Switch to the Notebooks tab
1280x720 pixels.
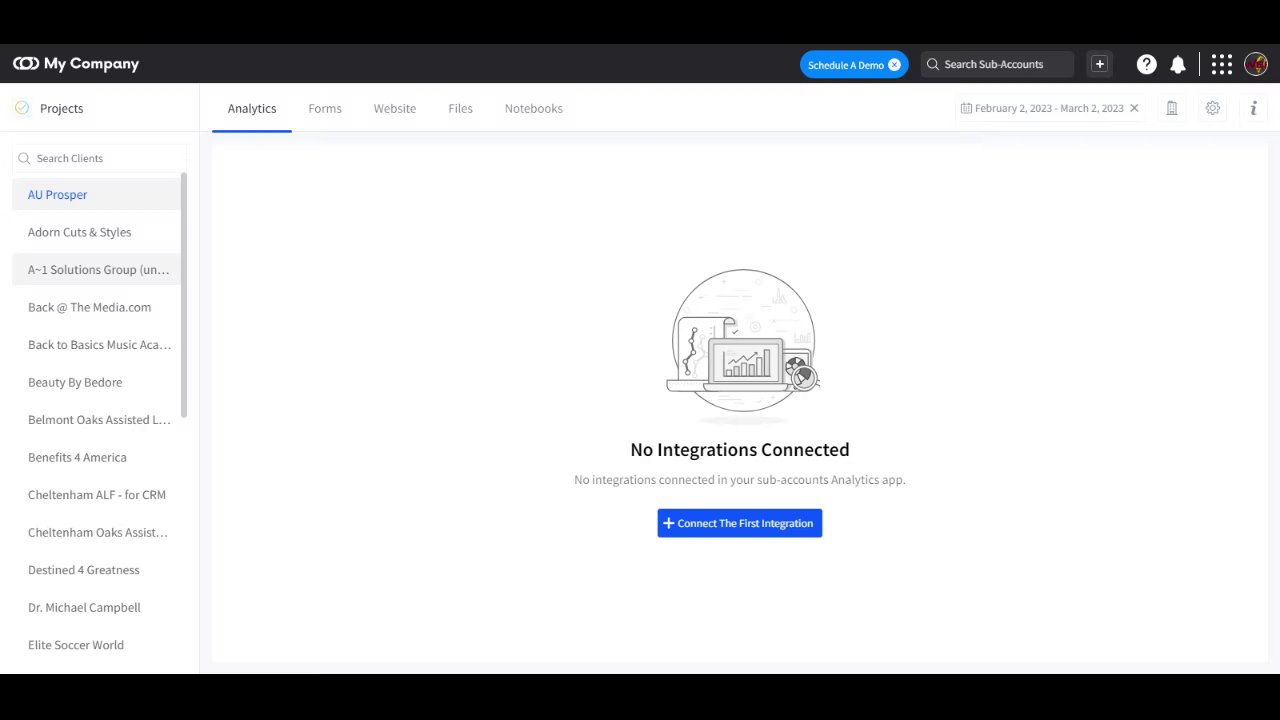click(x=534, y=108)
